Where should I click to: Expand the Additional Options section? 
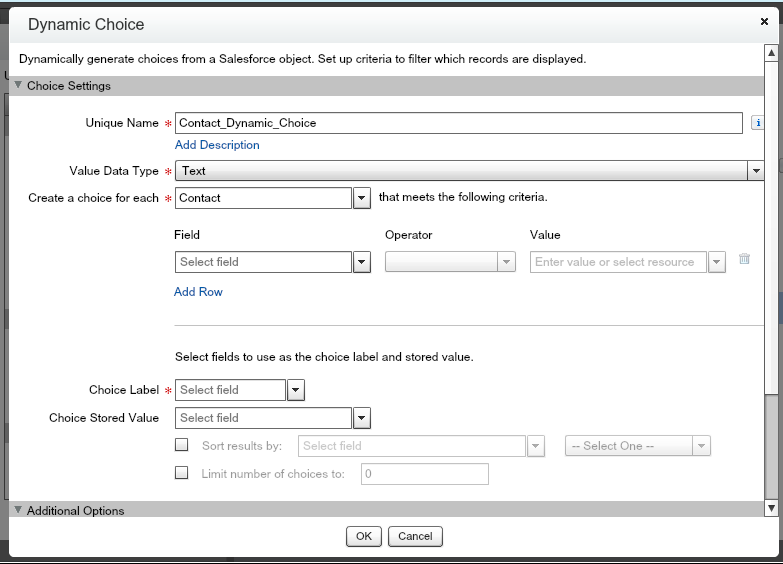[19, 511]
